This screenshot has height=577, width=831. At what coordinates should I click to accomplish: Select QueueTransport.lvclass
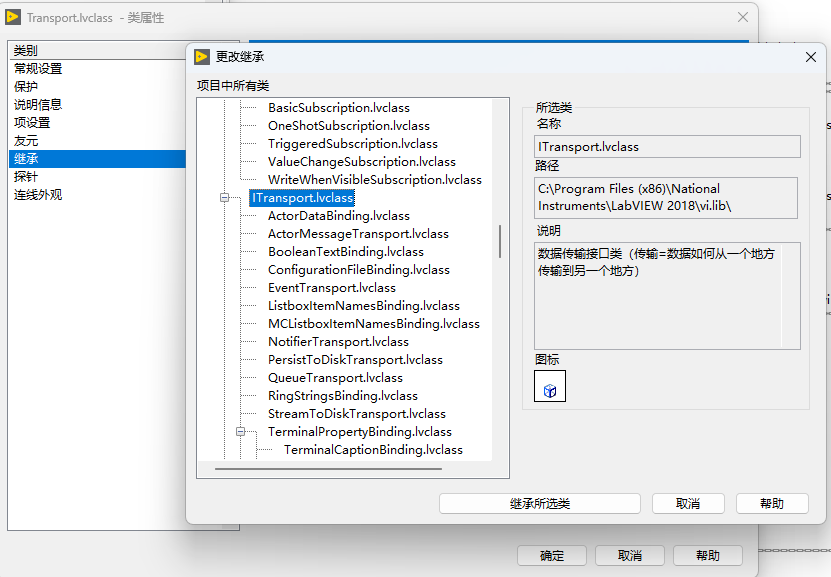point(335,378)
